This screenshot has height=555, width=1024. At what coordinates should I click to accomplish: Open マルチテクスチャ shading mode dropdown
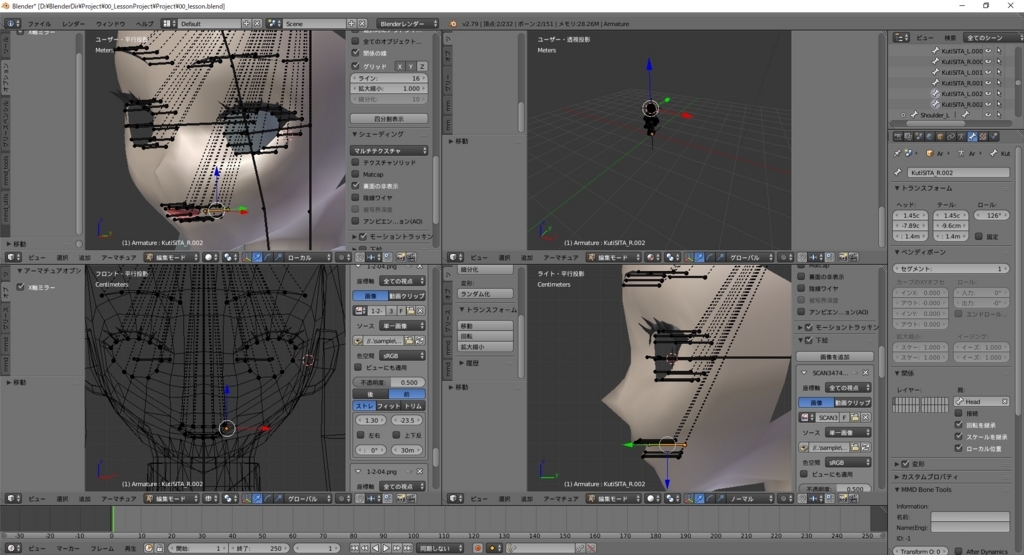point(389,151)
